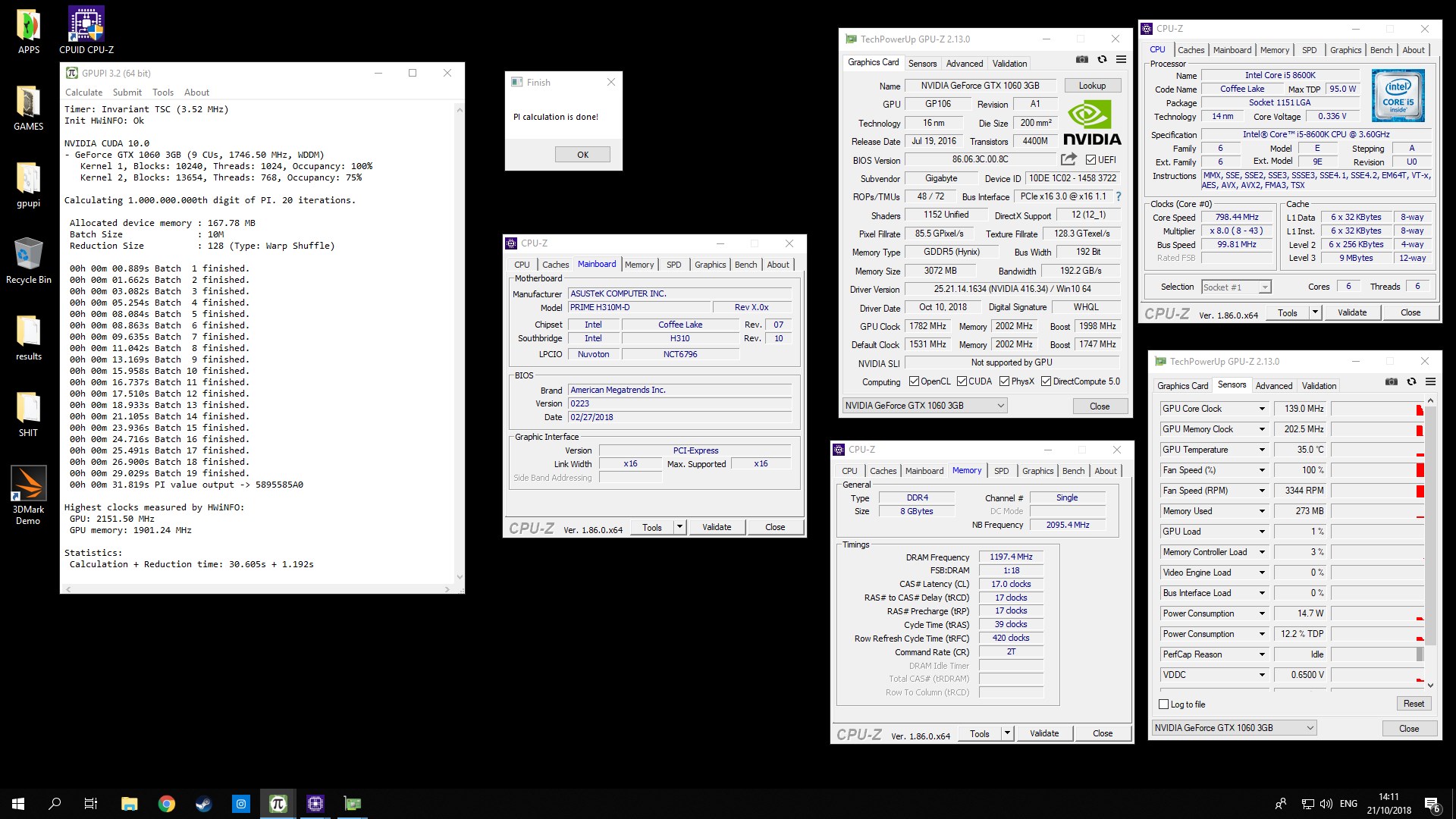1456x819 pixels.
Task: Click the ENG language indicator in system tray
Action: pos(1348,804)
